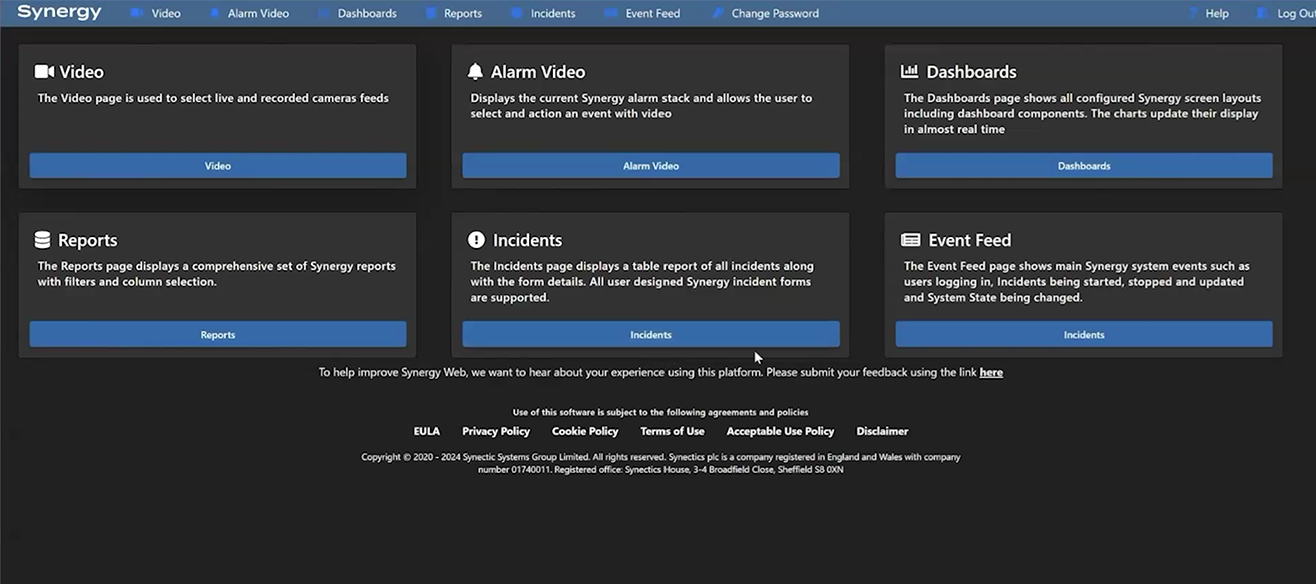
Task: Click the blue Video button in the Video card
Action: 218,166
